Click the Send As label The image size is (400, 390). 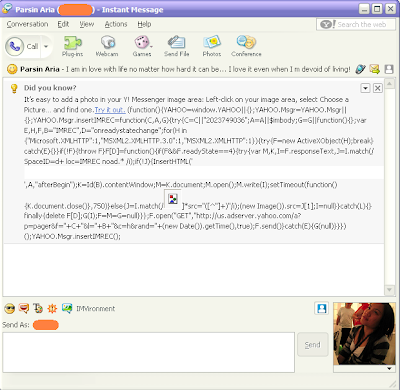point(16,325)
